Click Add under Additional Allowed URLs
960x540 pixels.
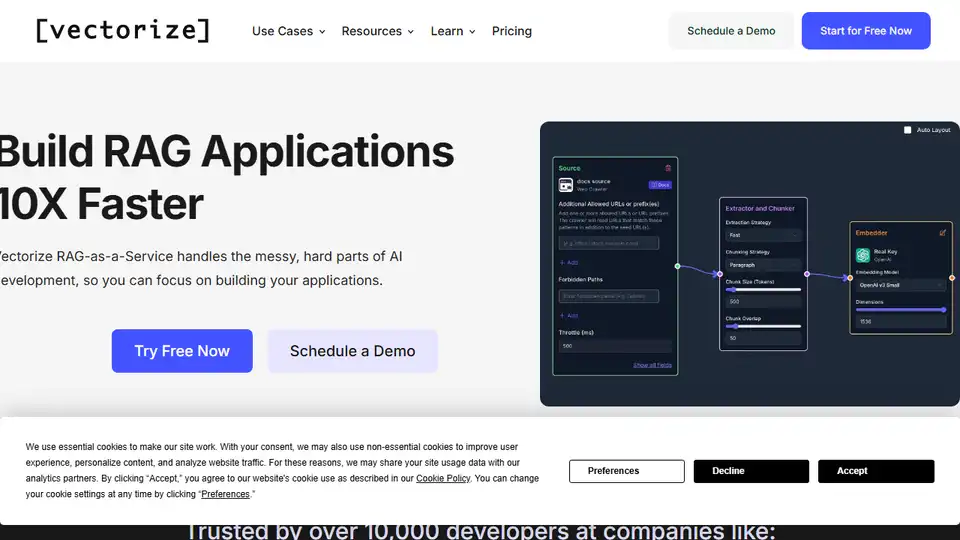pos(569,263)
